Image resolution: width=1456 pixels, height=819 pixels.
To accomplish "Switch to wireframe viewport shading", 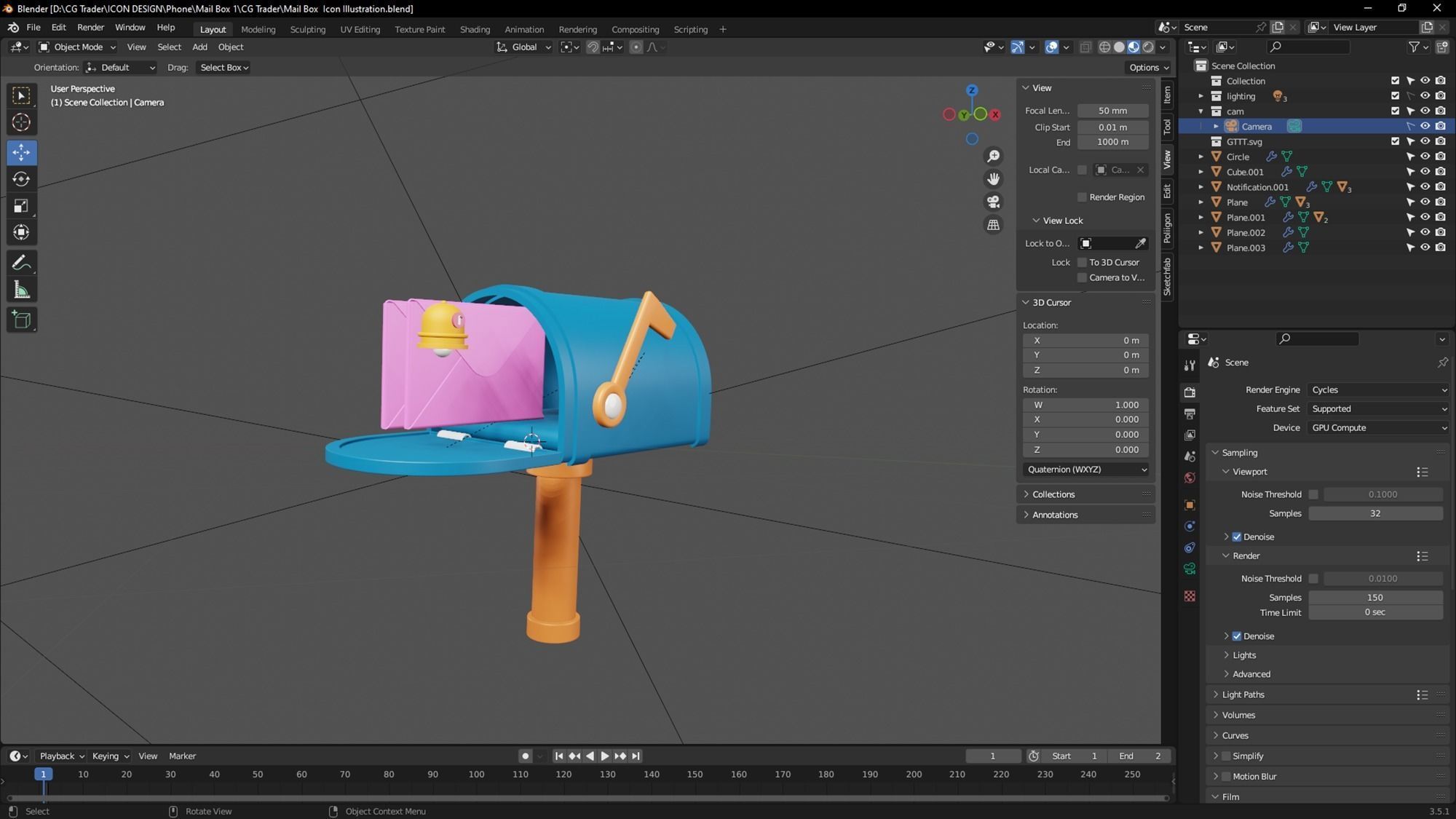I will [x=1104, y=47].
